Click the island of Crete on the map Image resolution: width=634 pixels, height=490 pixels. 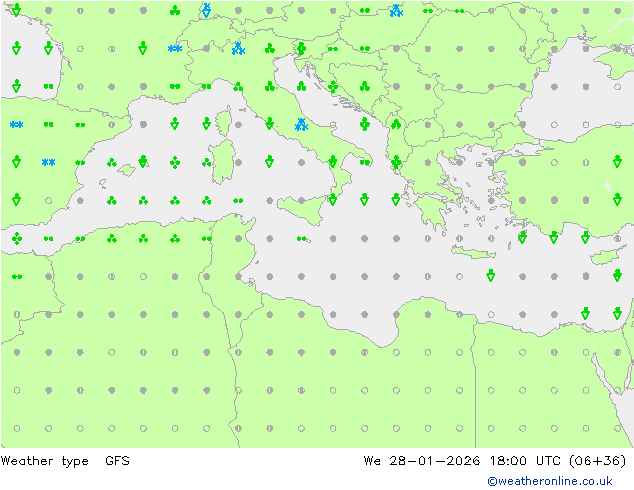coord(473,252)
